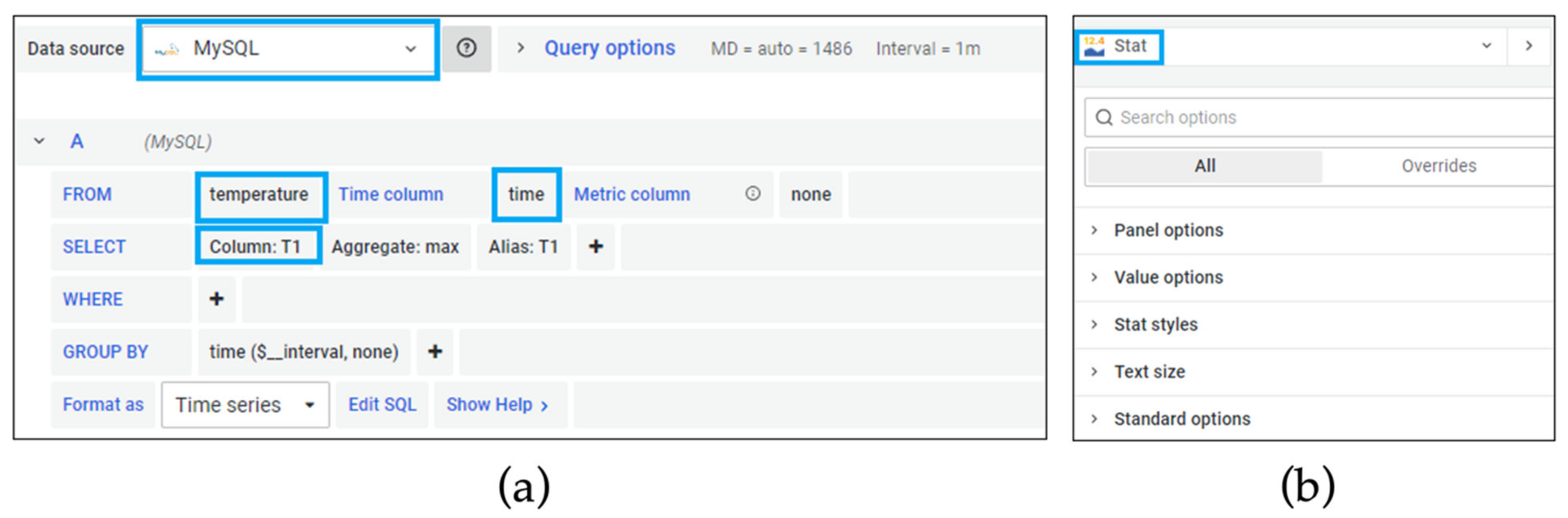This screenshot has width=1568, height=518.
Task: Click the Edit SQL button
Action: 382,404
